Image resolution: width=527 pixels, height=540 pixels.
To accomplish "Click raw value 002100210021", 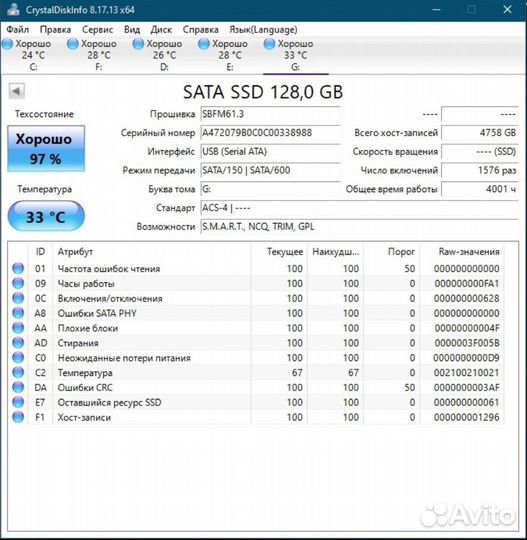I will 467,373.
